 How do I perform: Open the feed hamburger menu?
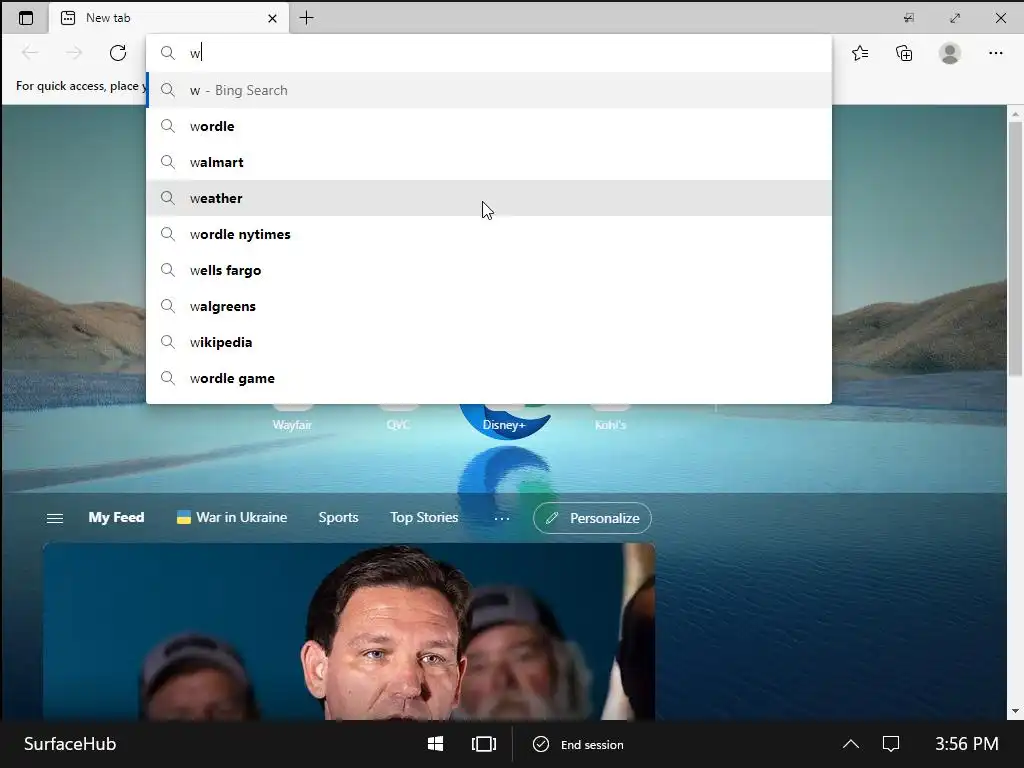(x=55, y=518)
